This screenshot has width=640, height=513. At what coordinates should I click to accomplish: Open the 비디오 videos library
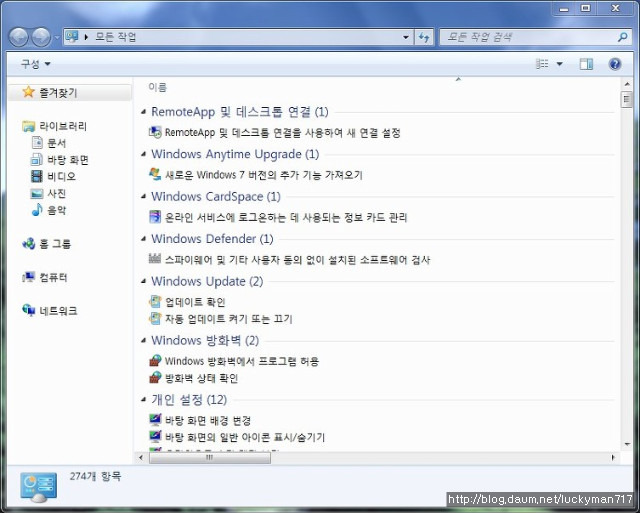61,176
